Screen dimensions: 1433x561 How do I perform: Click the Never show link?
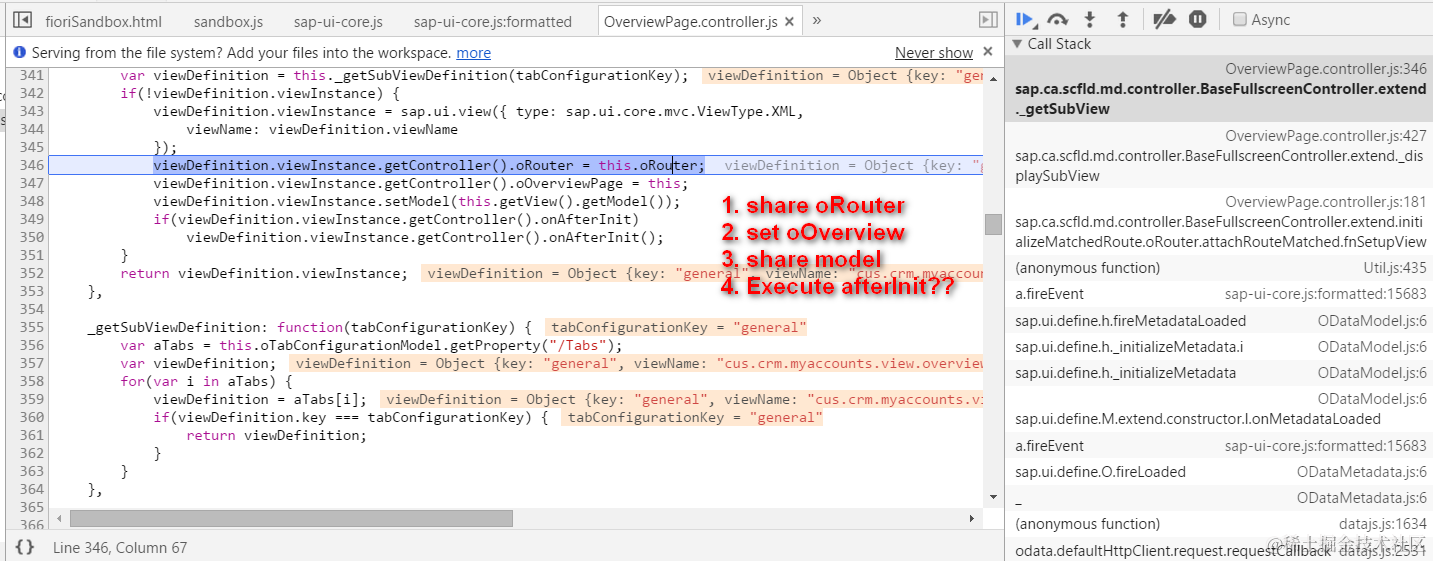coord(934,53)
